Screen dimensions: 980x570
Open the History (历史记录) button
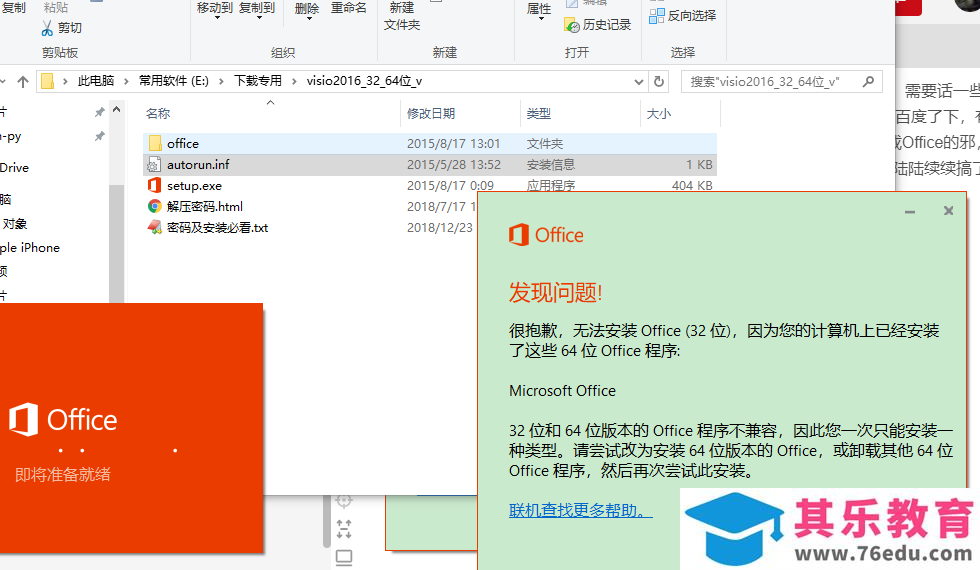coord(598,25)
